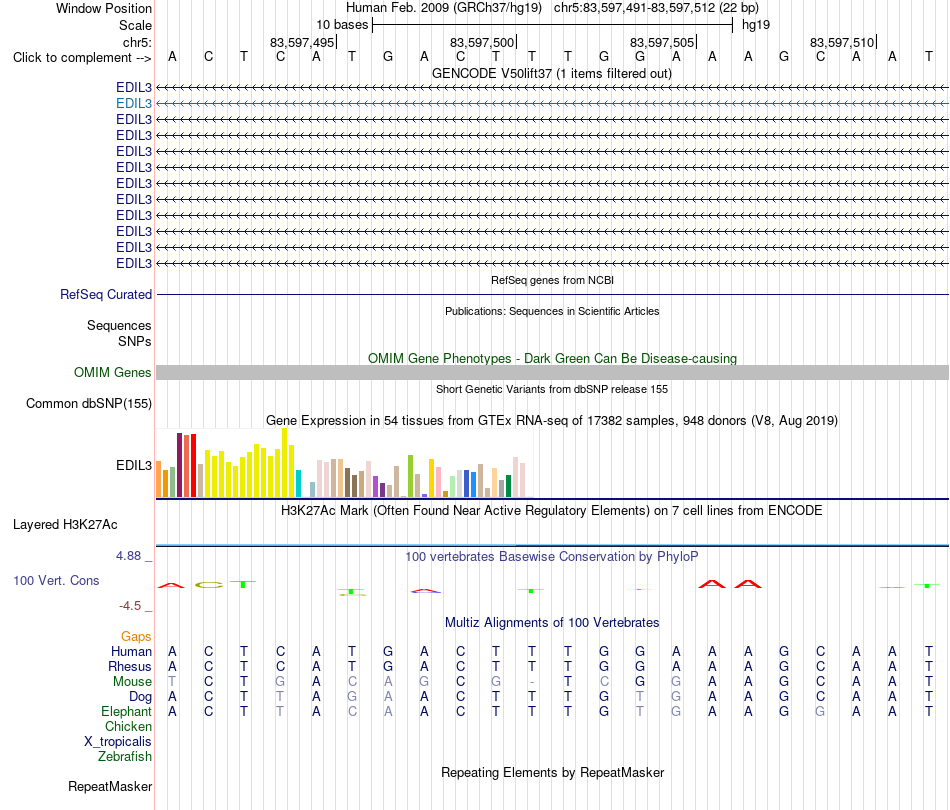950x810 pixels.
Task: Click the 83,597,510 position marker
Action: pyautogui.click(x=842, y=42)
